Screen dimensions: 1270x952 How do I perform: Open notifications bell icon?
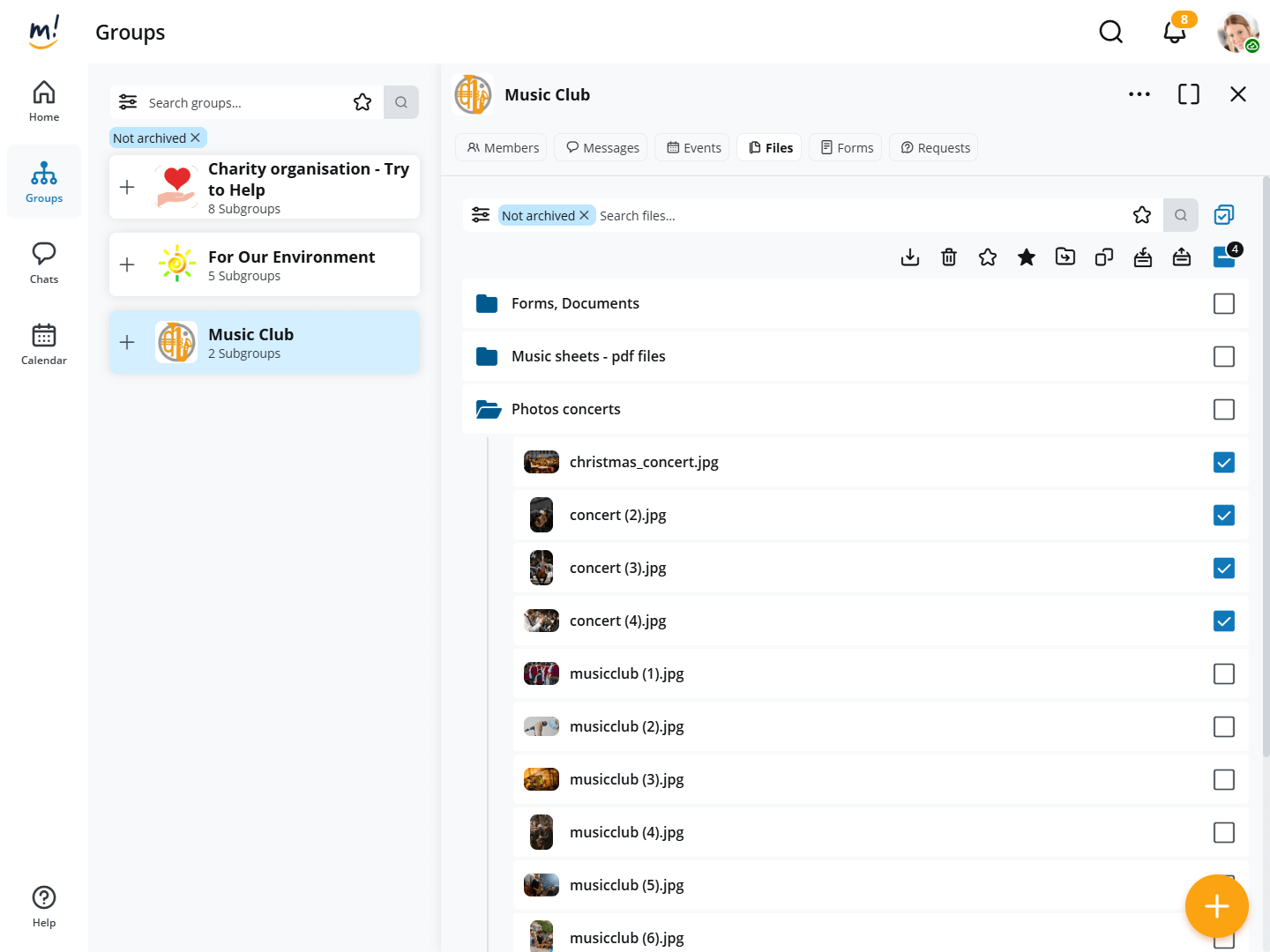pyautogui.click(x=1174, y=33)
